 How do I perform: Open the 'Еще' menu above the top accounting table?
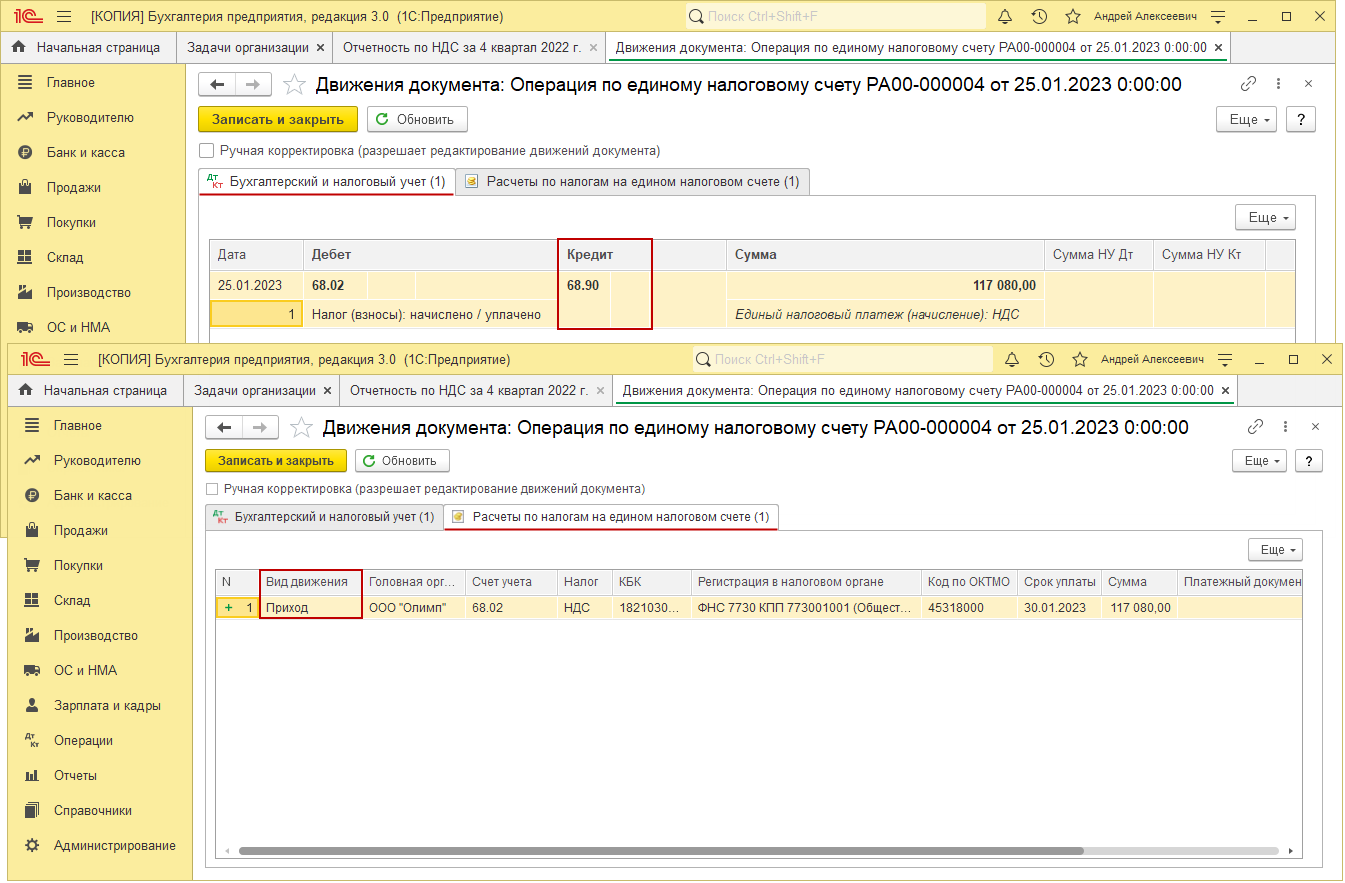(x=1266, y=217)
